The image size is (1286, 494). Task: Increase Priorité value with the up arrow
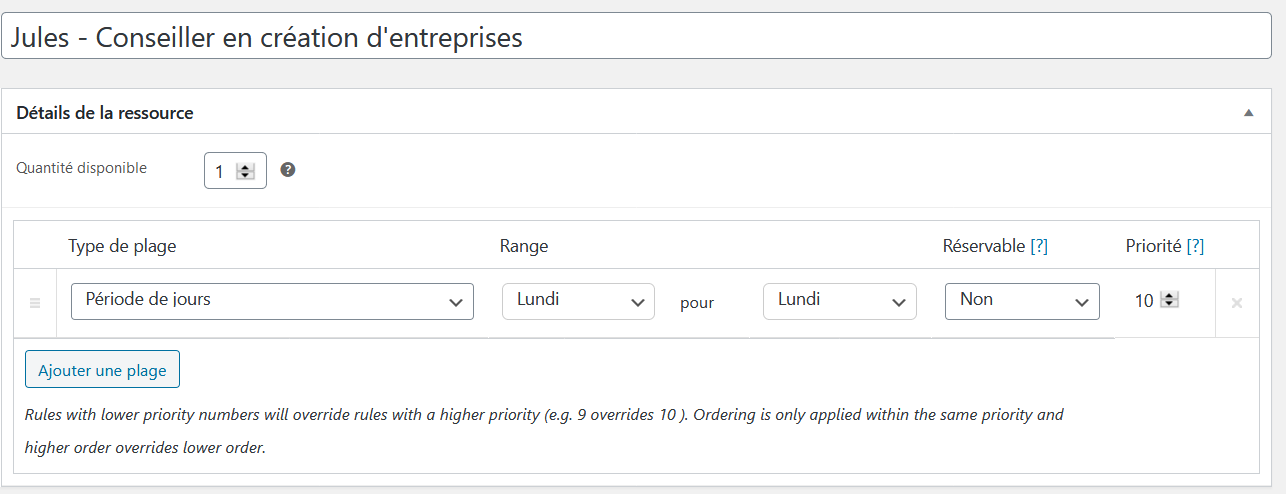tap(1169, 296)
